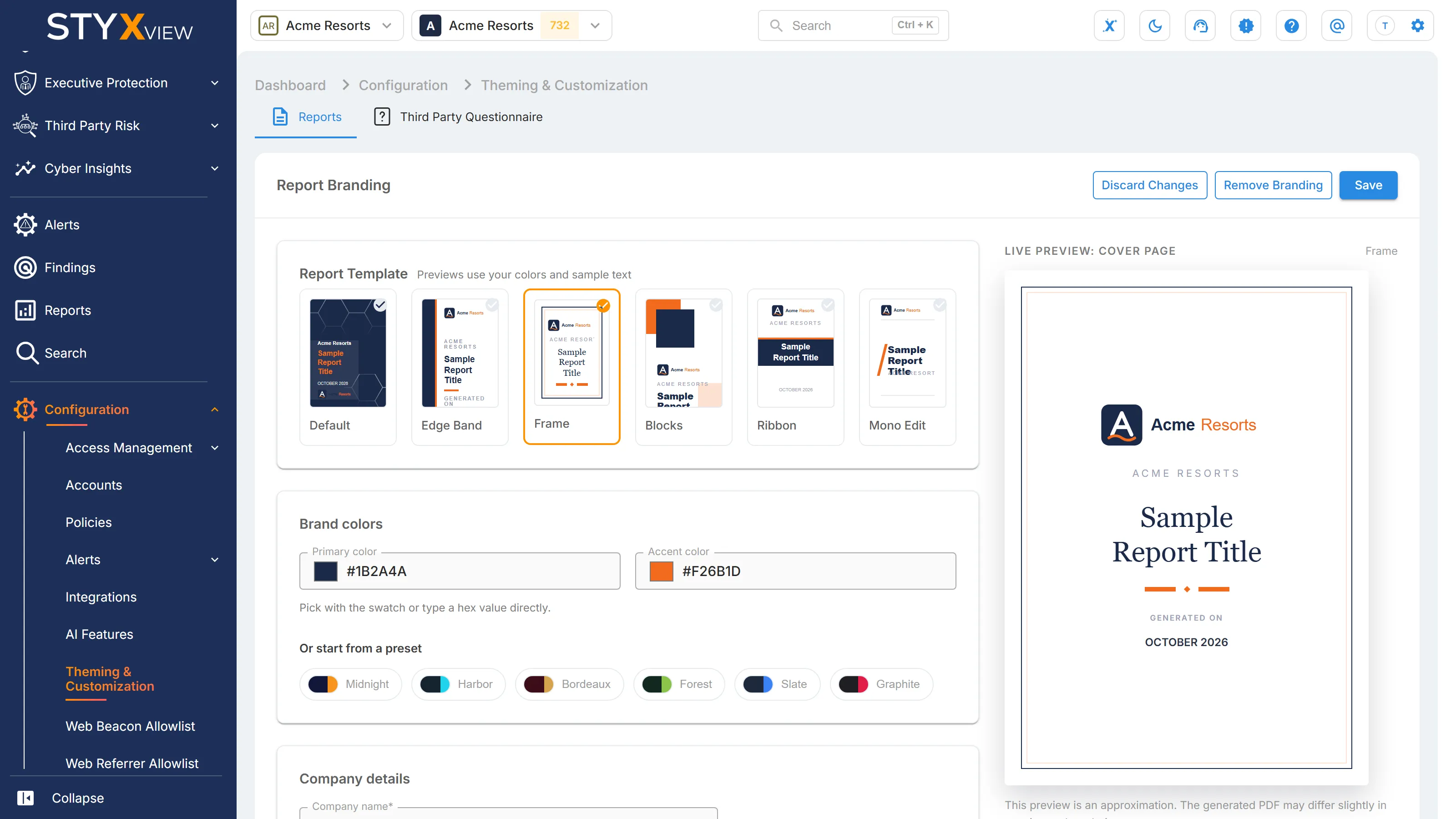This screenshot has width=1456, height=819.
Task: Select the Blocks report template
Action: [683, 367]
